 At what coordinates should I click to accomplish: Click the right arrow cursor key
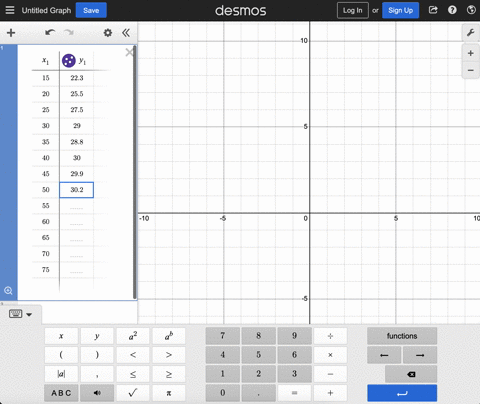pyautogui.click(x=420, y=355)
